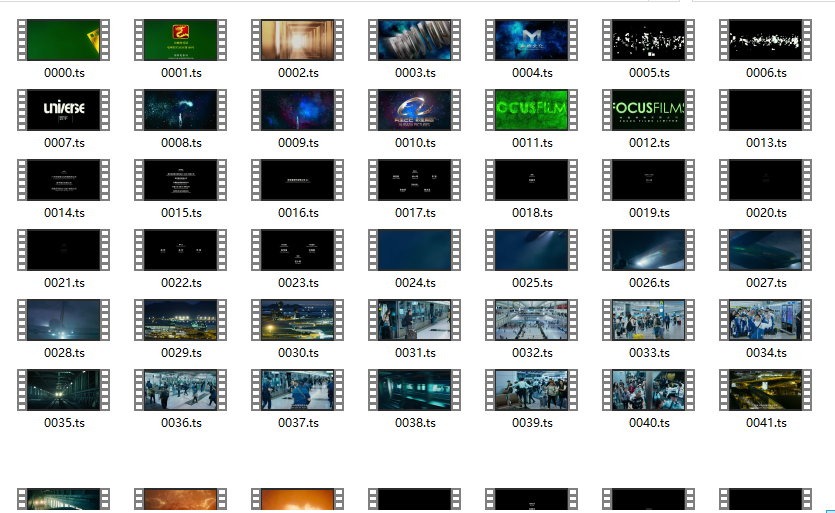Select the 0022.ts video thumbnail
This screenshot has height=513, width=835.
(x=181, y=250)
